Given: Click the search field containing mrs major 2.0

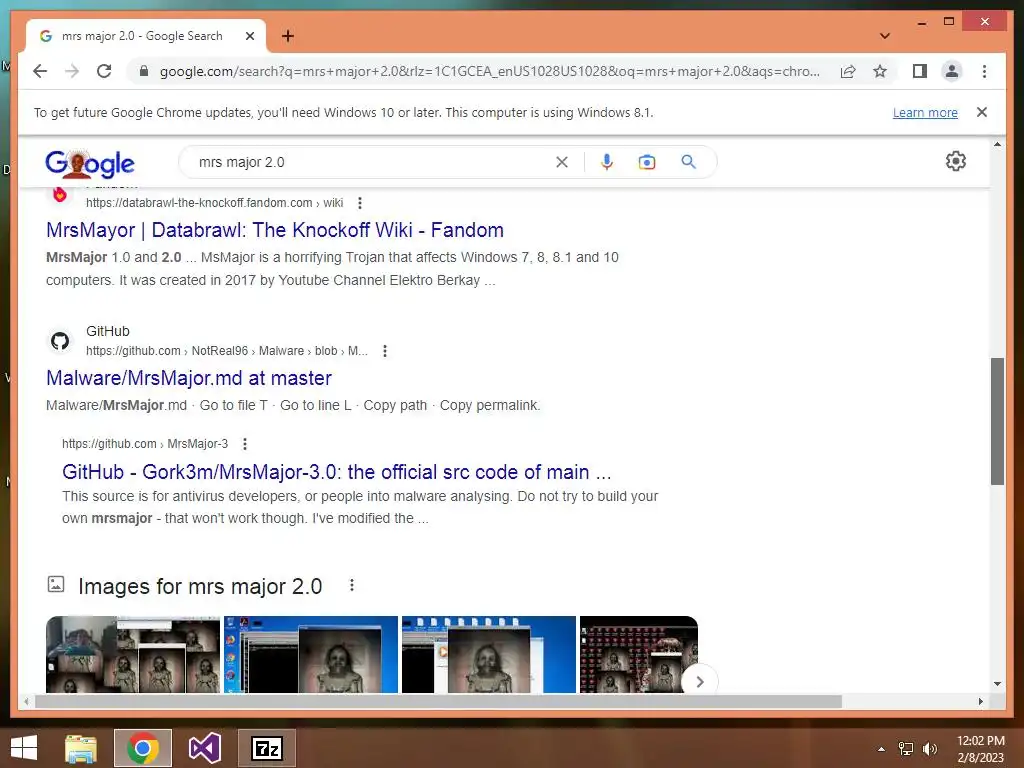Looking at the screenshot, I should click(x=372, y=162).
